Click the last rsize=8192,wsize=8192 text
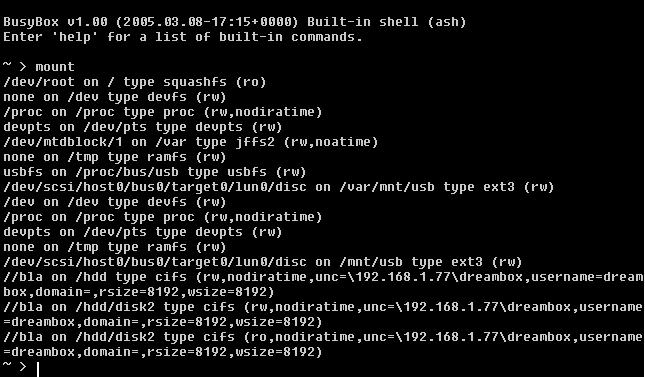645x377 pixels. [x=234, y=352]
